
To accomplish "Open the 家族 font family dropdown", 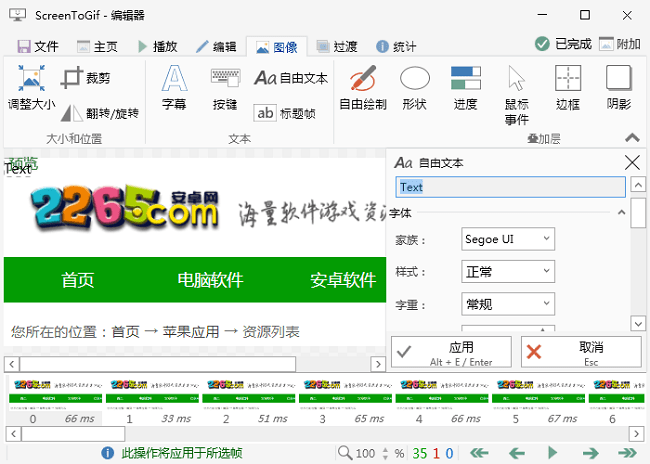I will [508, 239].
